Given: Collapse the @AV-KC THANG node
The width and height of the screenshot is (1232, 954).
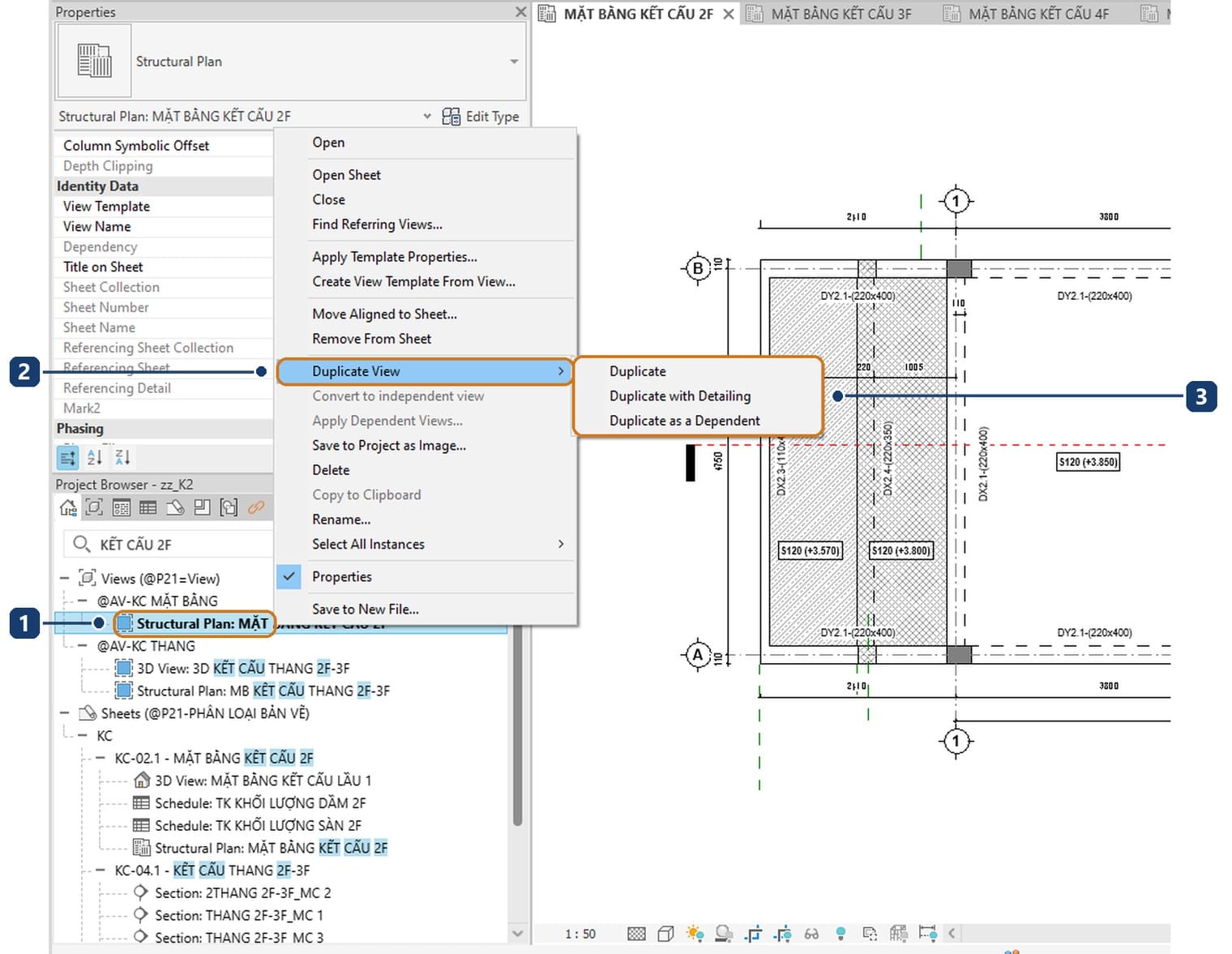Looking at the screenshot, I should point(82,646).
